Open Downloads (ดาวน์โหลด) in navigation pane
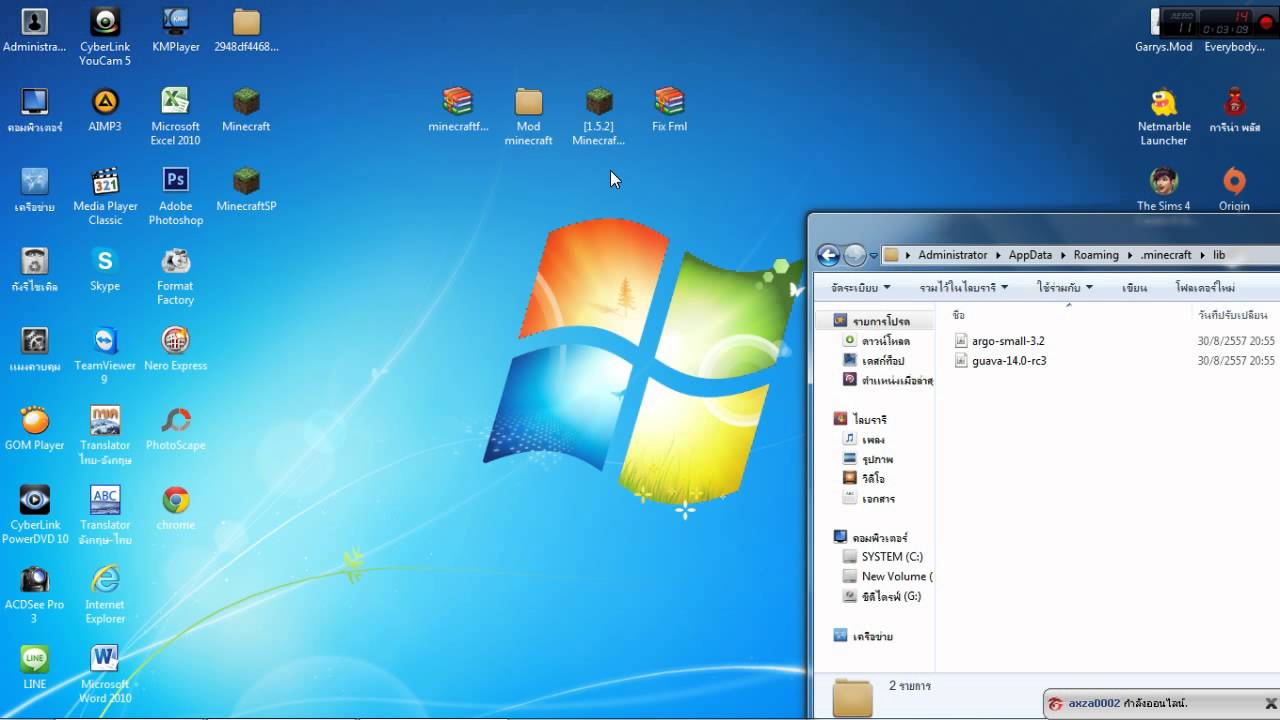 pos(877,341)
